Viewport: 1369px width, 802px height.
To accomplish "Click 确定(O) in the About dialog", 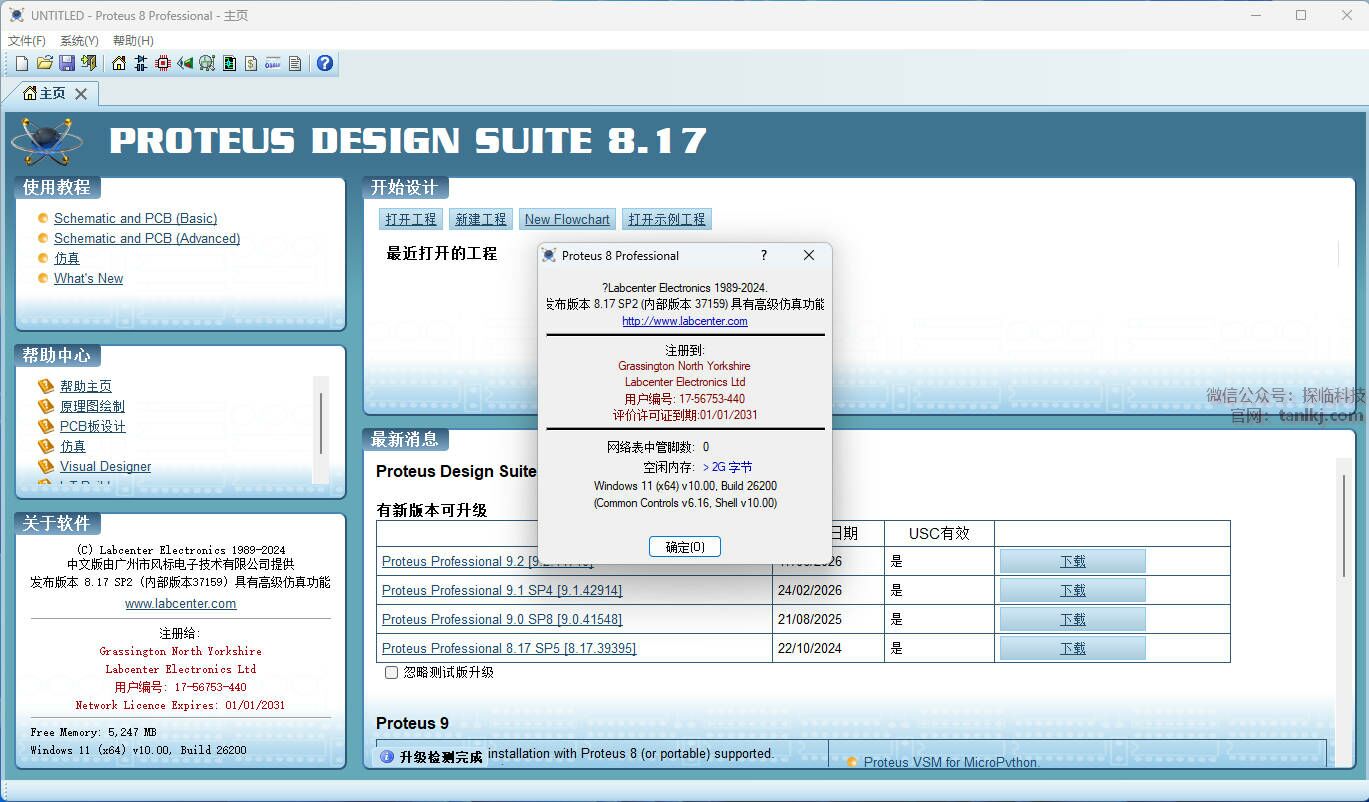I will click(x=685, y=547).
